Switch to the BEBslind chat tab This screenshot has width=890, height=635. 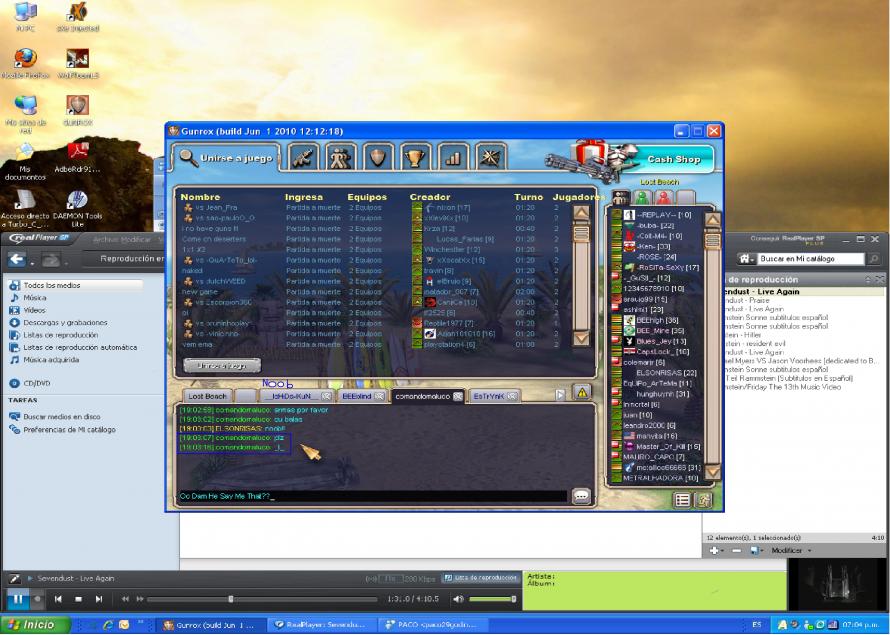(357, 396)
